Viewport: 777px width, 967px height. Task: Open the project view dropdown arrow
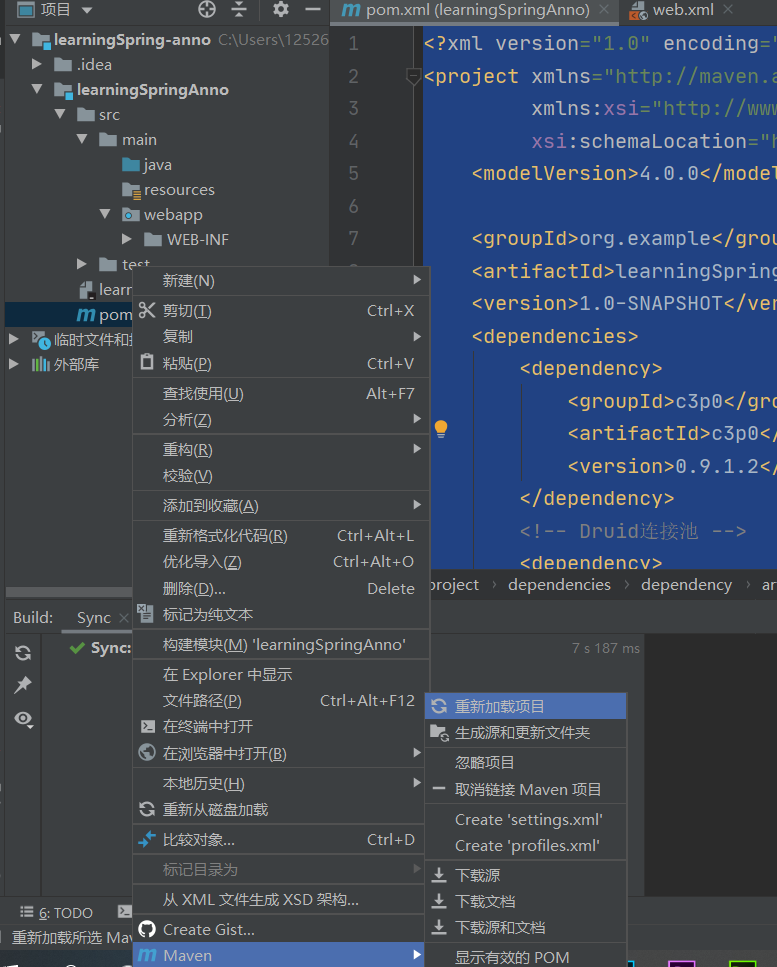click(x=87, y=10)
